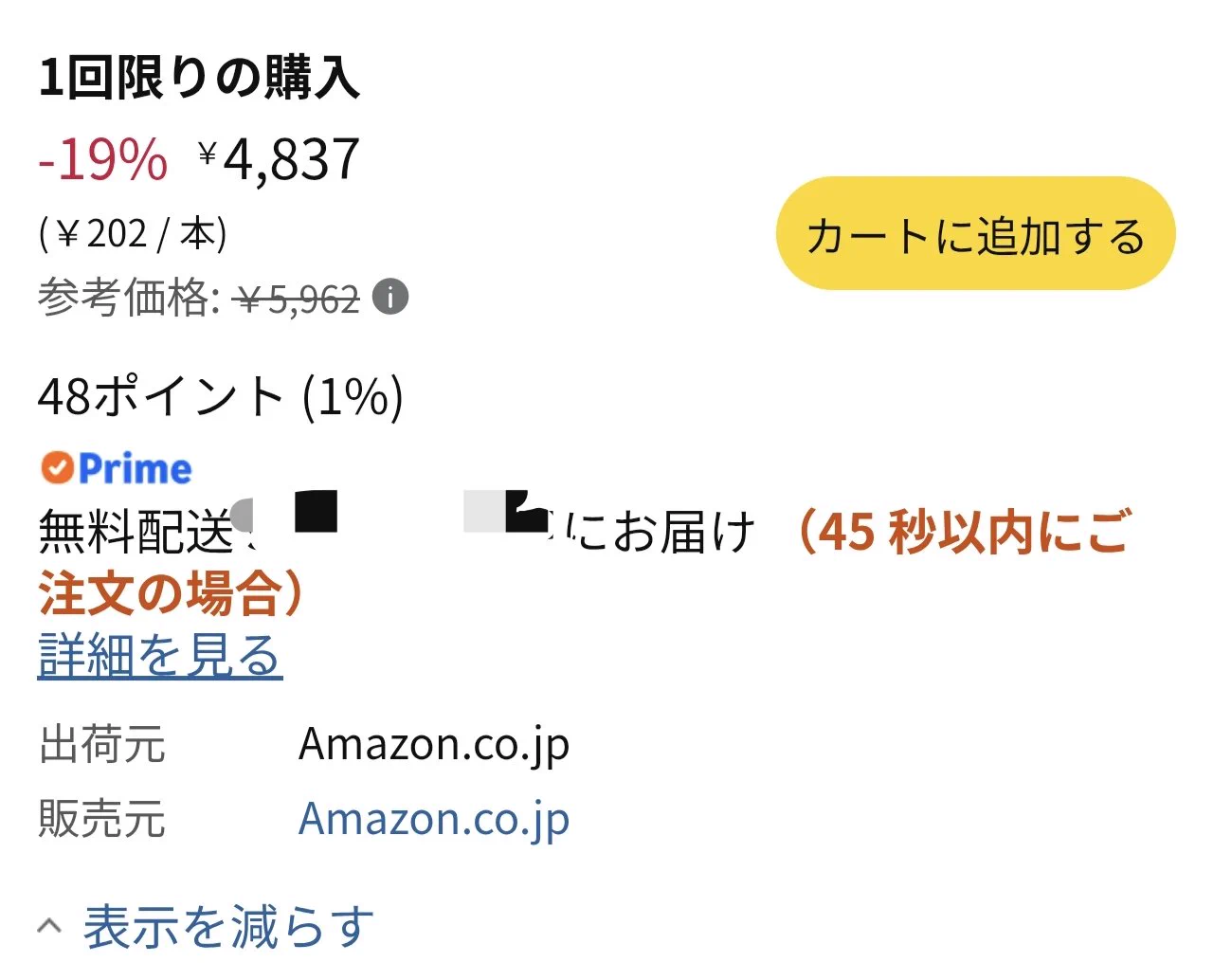This screenshot has height=980, width=1213.
Task: Click the 無料配送 free shipping text
Action: point(136,531)
